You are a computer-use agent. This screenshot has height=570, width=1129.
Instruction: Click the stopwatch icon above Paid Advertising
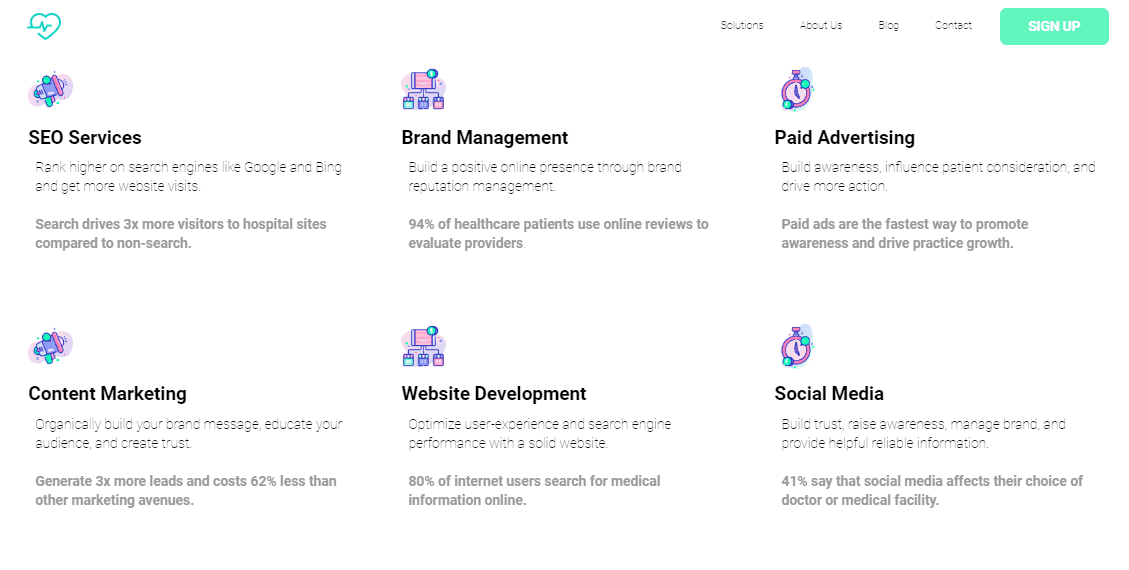(x=796, y=90)
